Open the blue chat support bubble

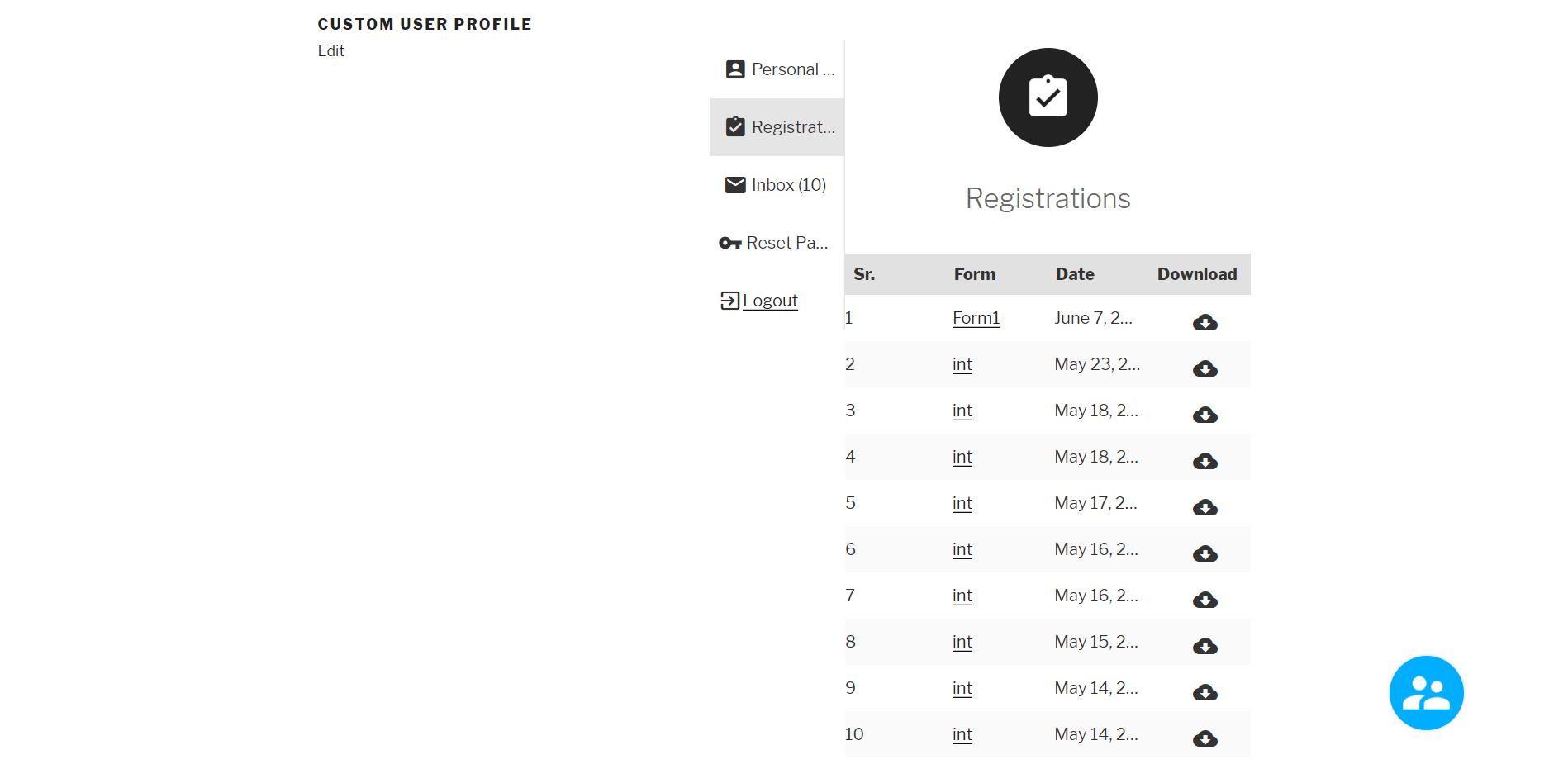click(1426, 692)
